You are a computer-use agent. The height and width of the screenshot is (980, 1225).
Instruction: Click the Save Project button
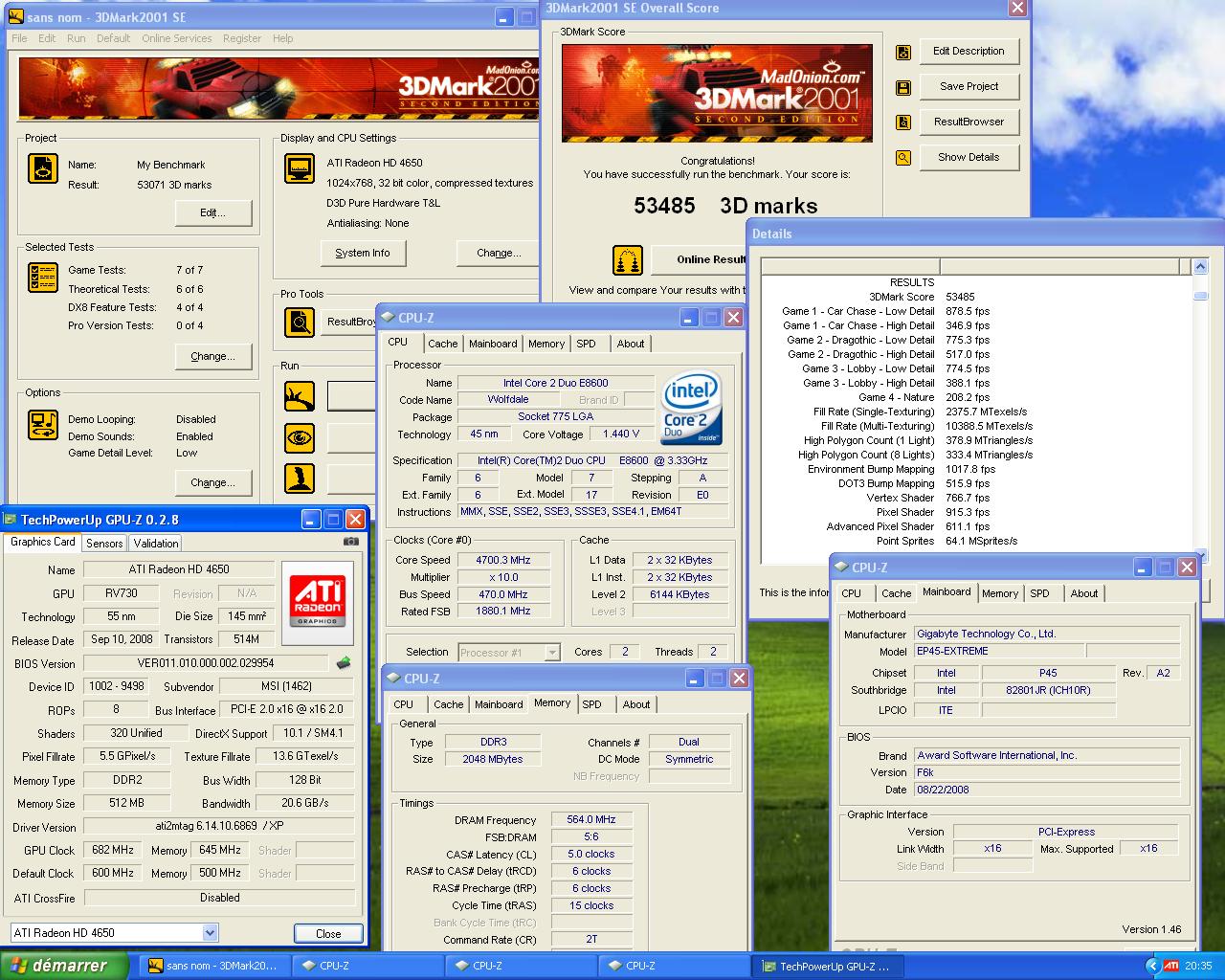[969, 87]
